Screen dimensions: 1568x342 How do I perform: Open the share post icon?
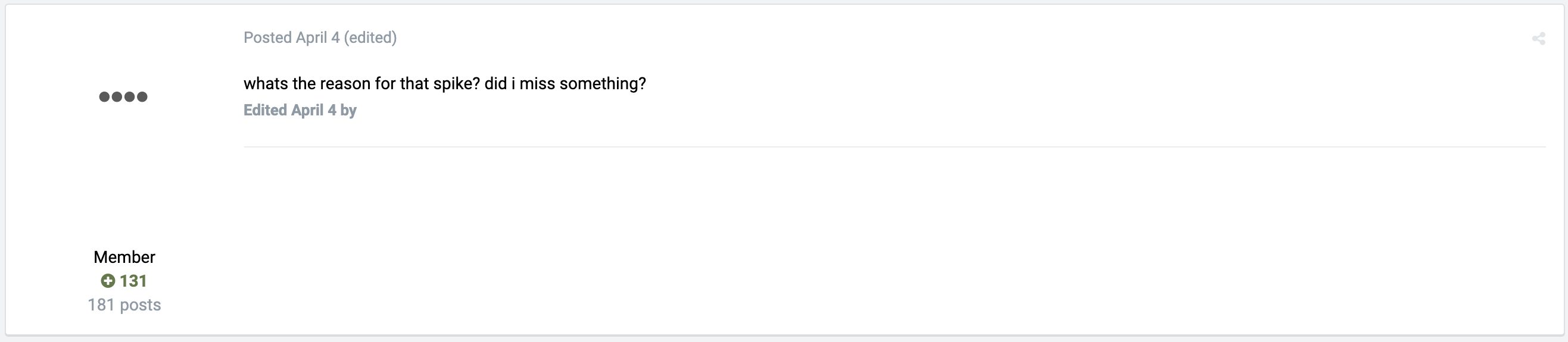1538,39
